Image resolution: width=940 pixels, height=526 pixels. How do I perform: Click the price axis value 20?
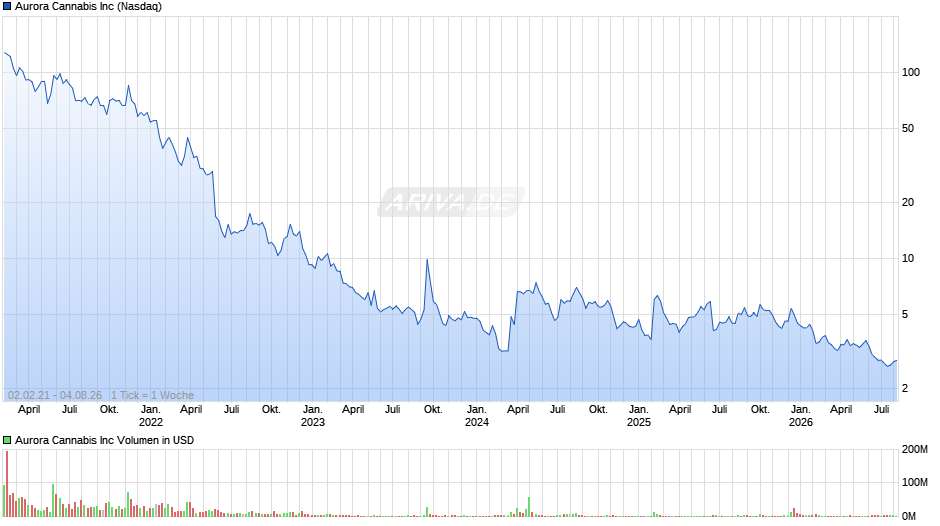pyautogui.click(x=908, y=202)
